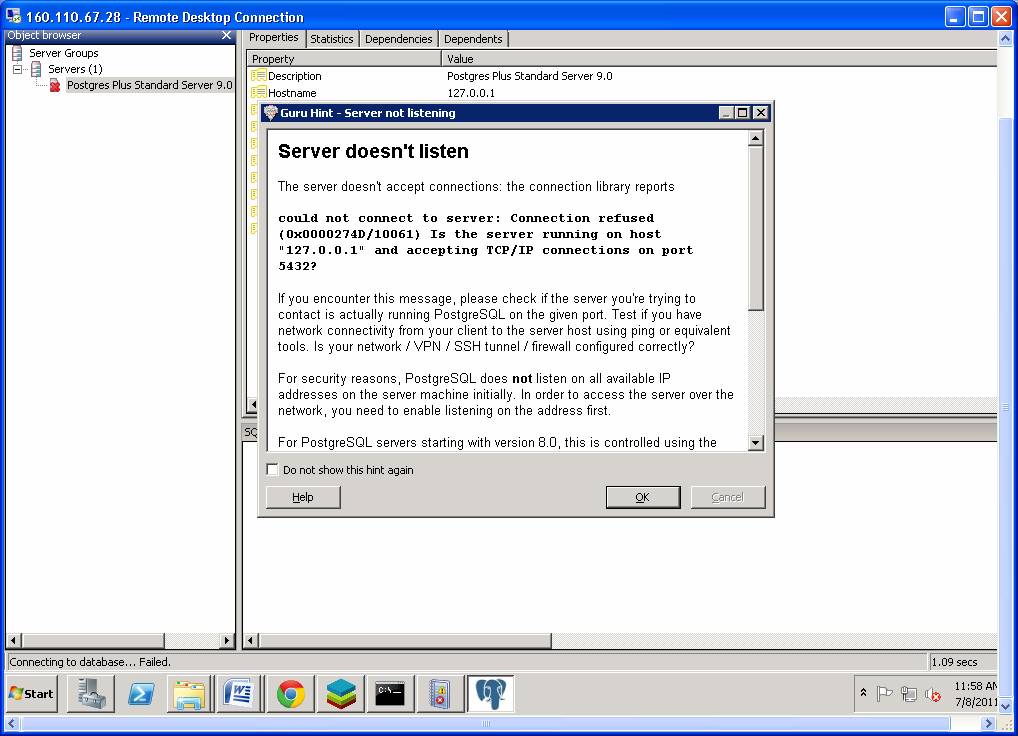The image size is (1018, 736).
Task: Minimize the Guru Hint dialog
Action: point(727,113)
